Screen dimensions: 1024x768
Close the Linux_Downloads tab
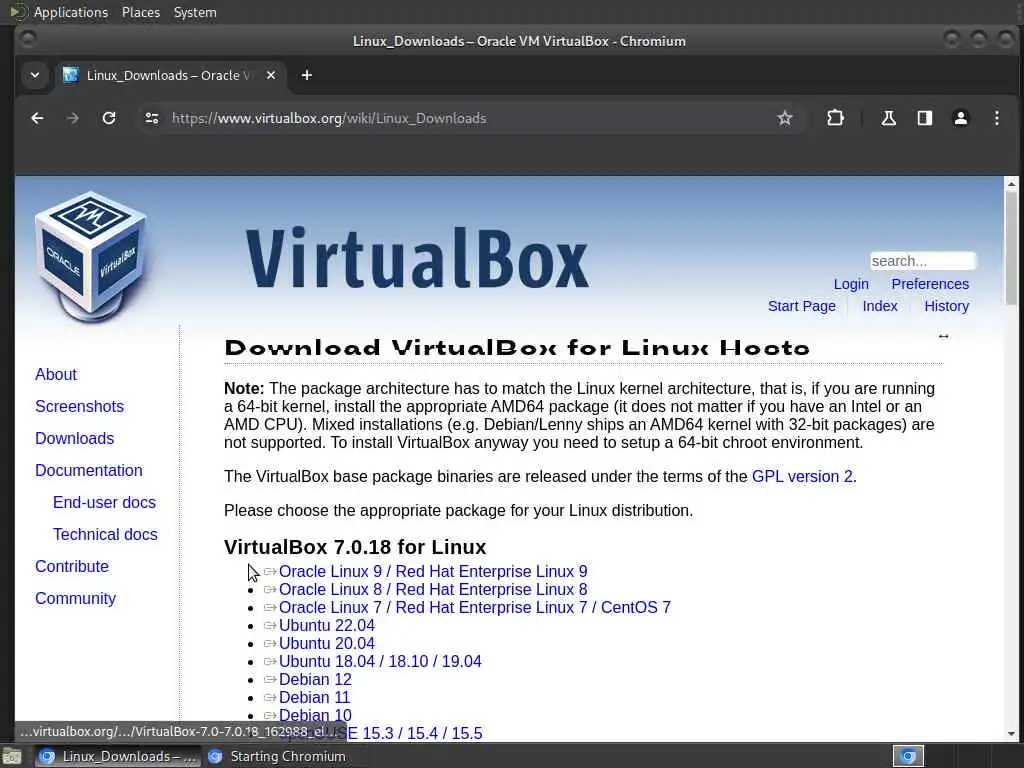pyautogui.click(x=271, y=75)
